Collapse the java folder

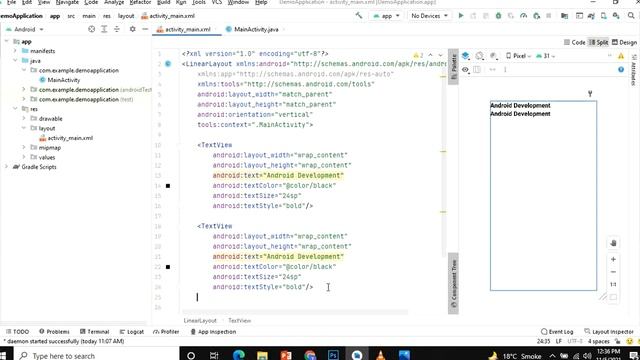(x=16, y=61)
